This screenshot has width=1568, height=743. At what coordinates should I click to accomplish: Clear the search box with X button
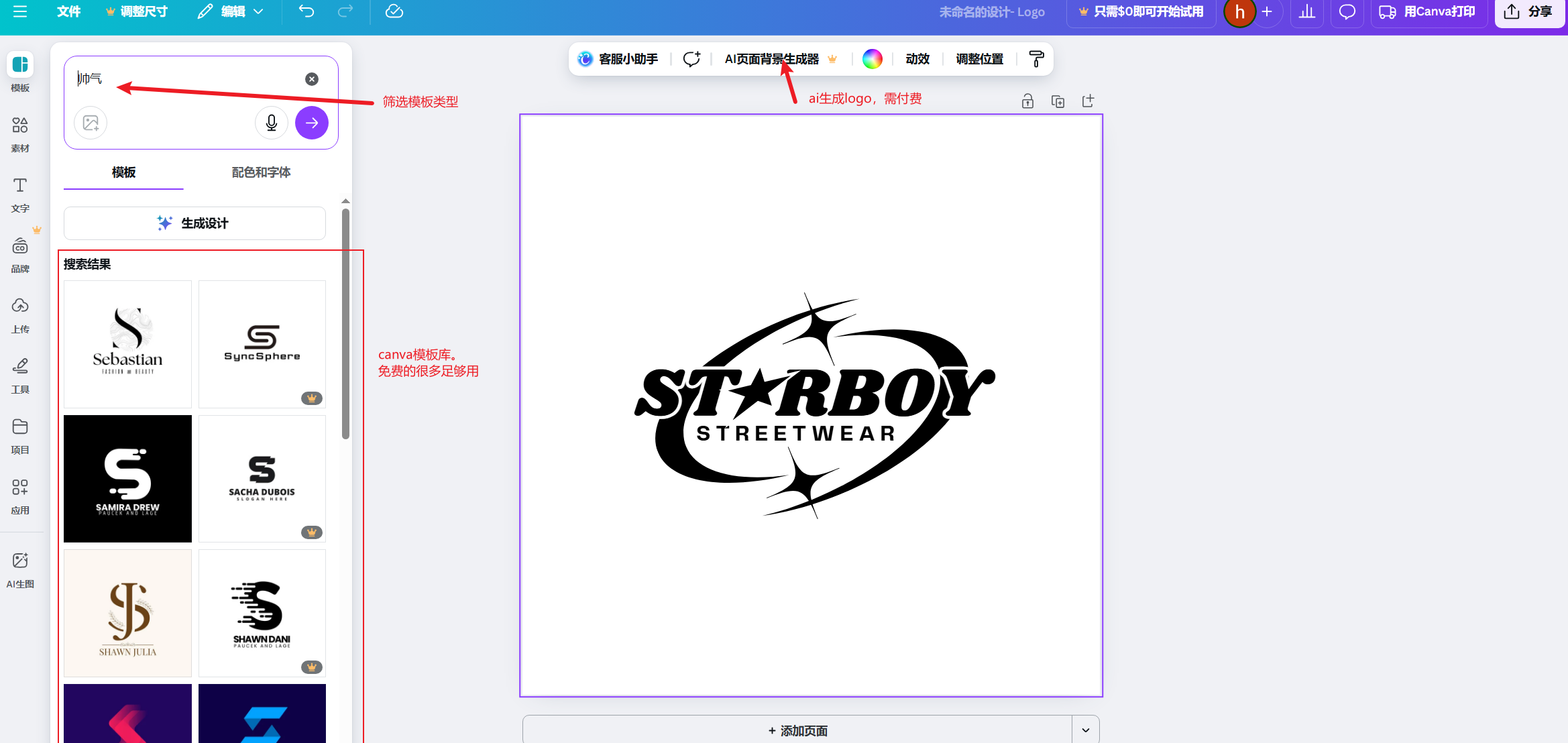[312, 79]
